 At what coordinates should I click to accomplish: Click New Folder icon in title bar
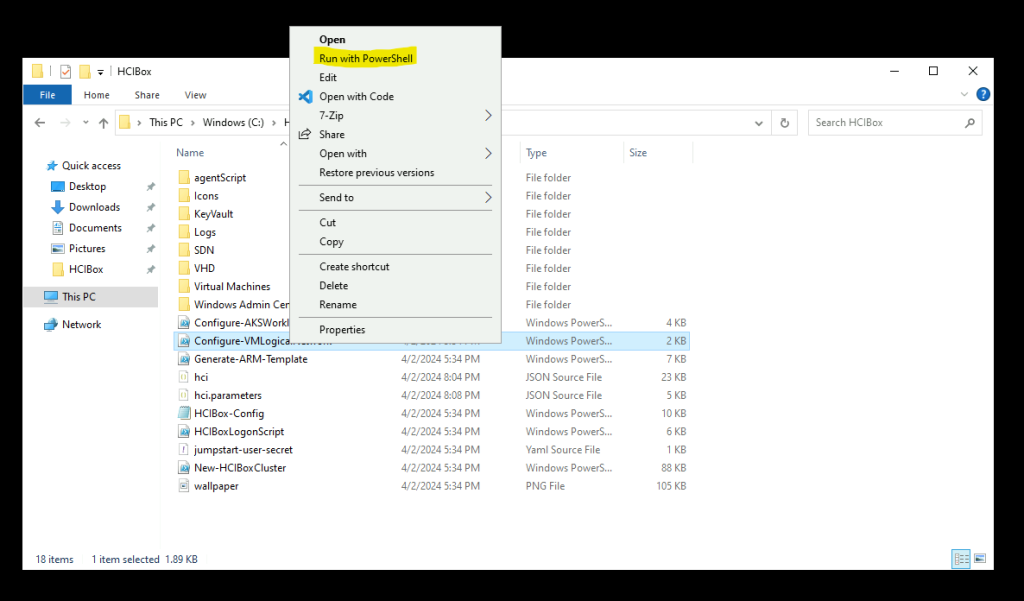84,71
